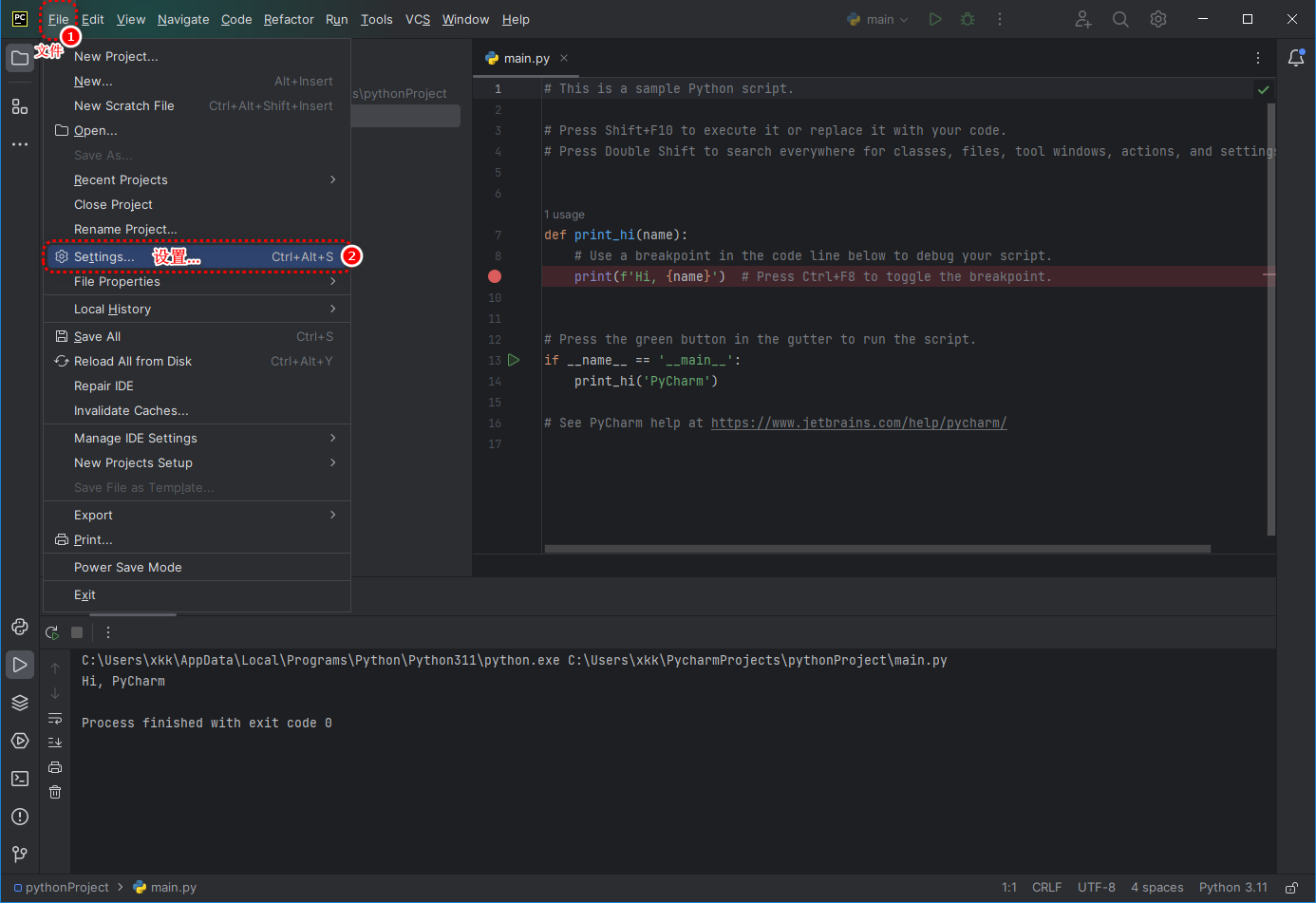Open the Python Packages layers icon

coord(20,703)
